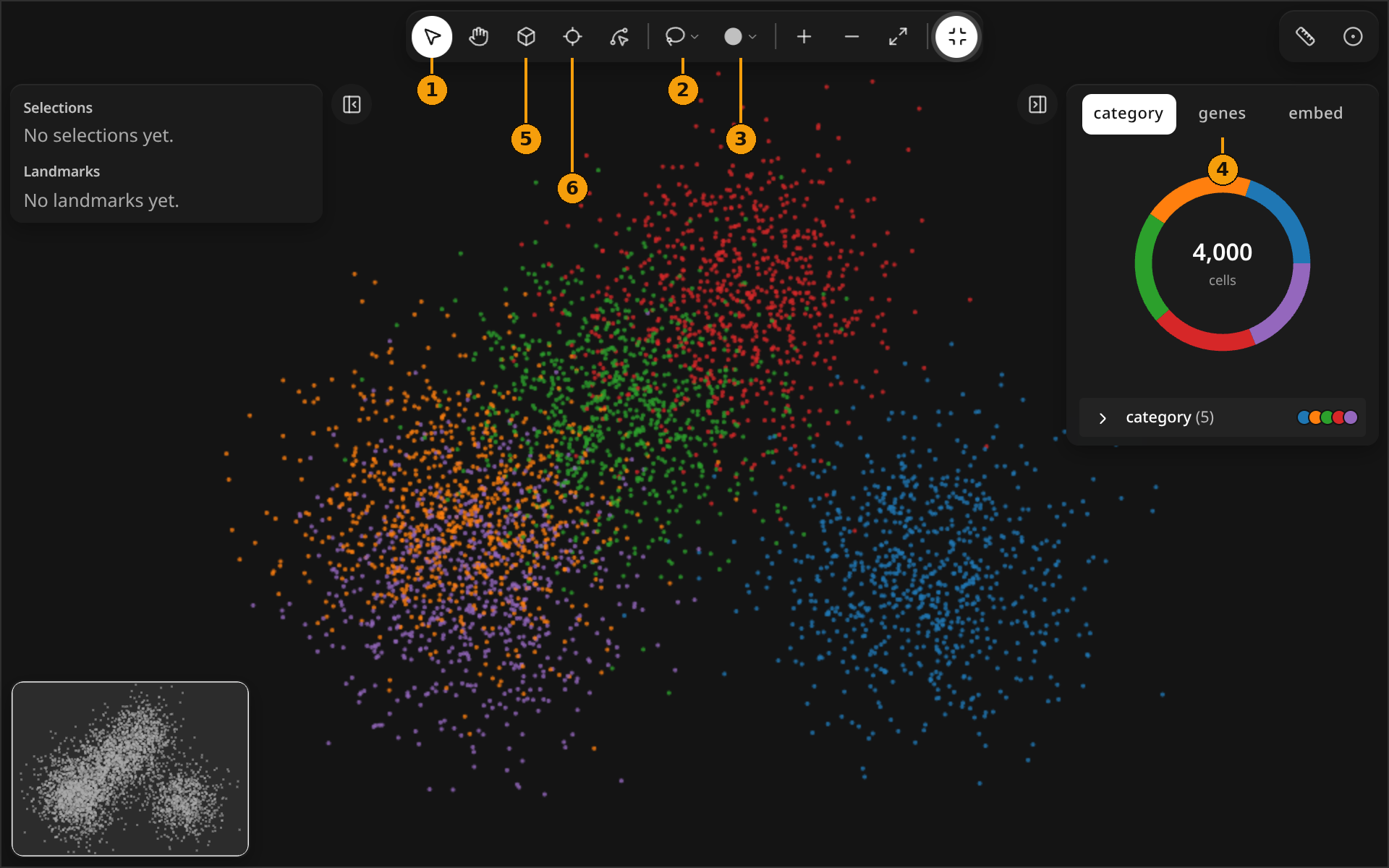Screen dimensions: 1389x868
Task: Click the Selections heading
Action: coord(58,108)
